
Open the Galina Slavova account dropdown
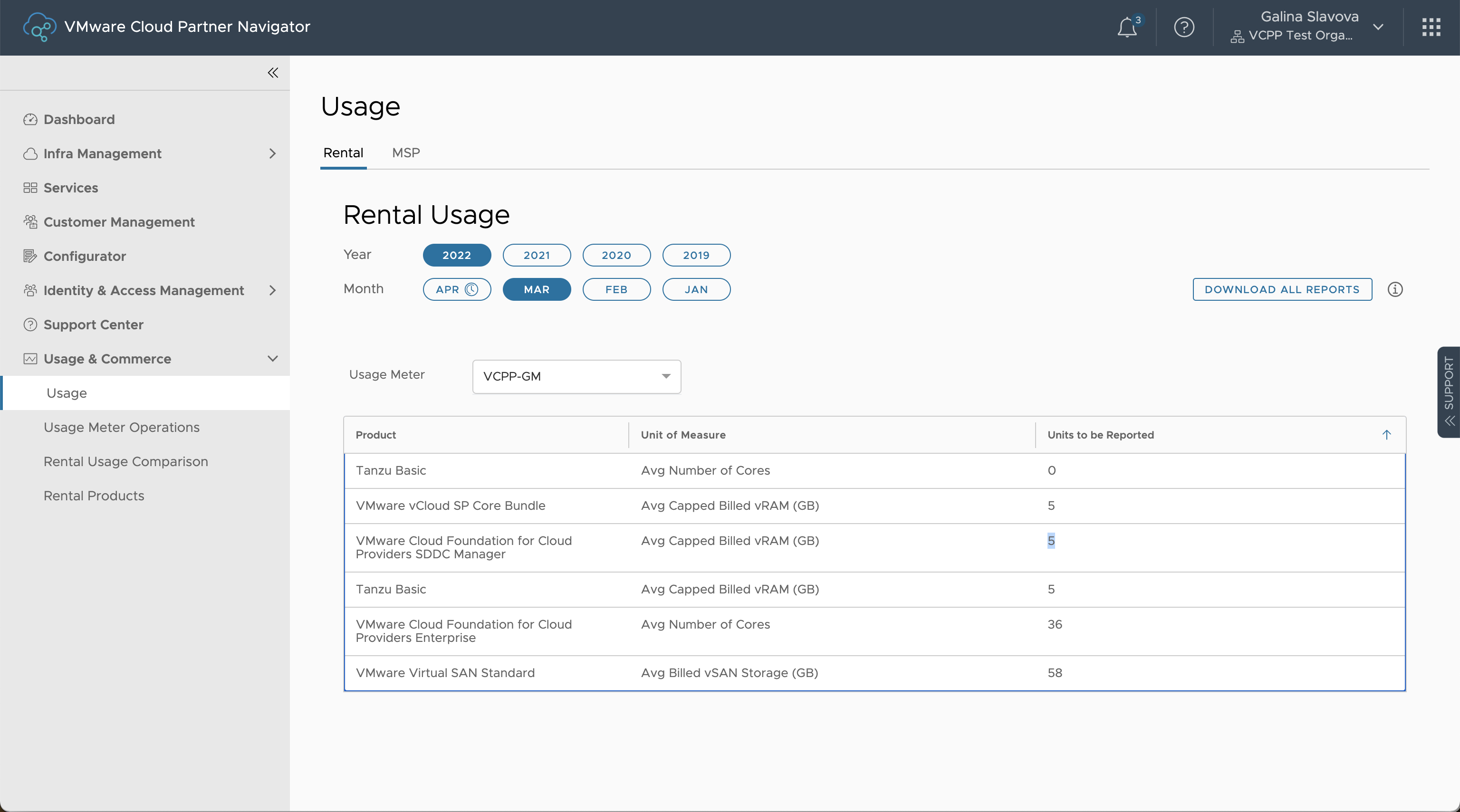1378,27
